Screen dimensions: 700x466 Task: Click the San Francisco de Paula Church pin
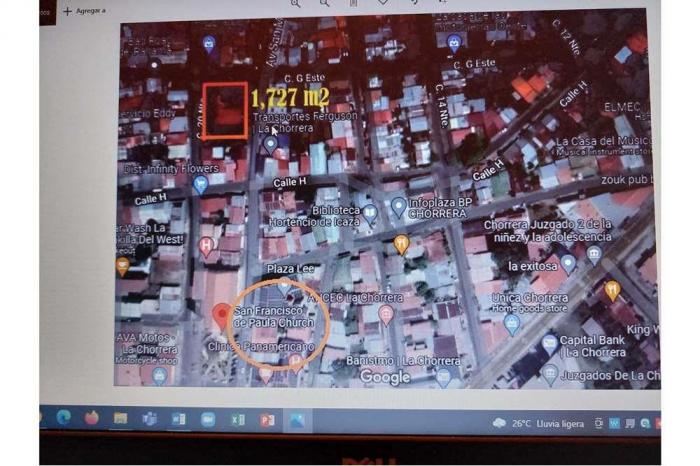[221, 317]
